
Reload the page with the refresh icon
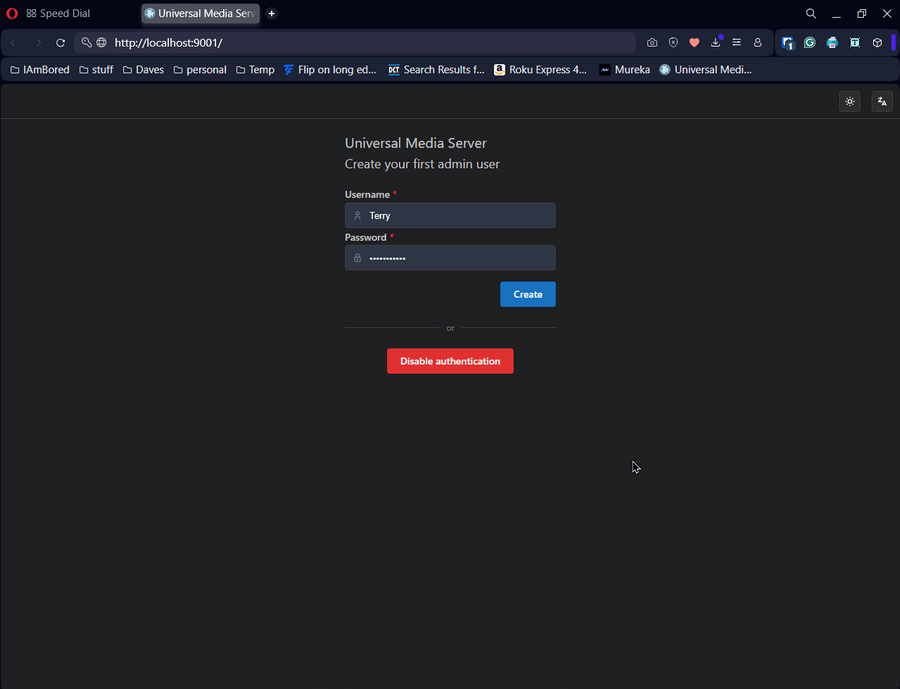60,42
